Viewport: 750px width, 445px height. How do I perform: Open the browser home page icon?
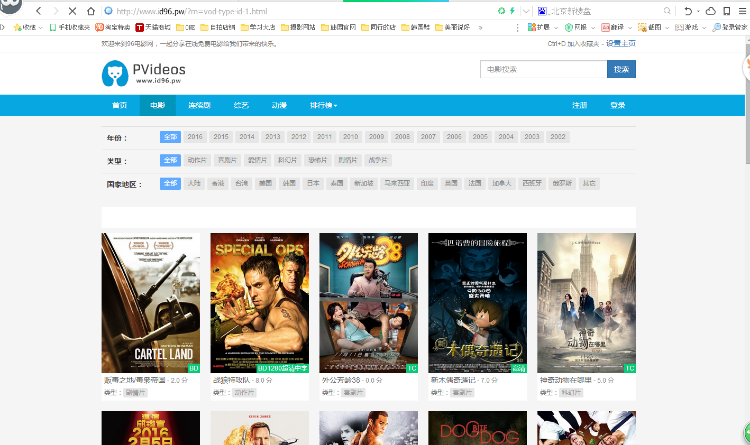(x=91, y=11)
